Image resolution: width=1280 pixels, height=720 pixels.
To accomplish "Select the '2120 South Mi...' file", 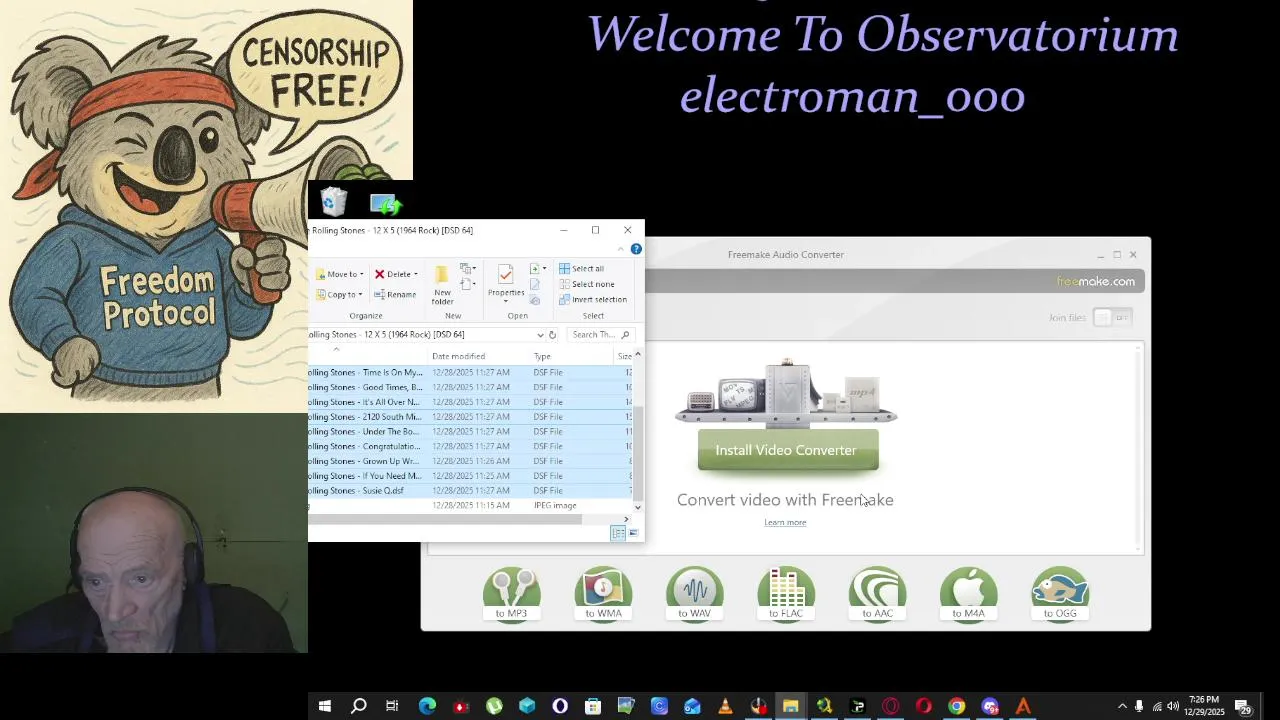I will click(470, 417).
